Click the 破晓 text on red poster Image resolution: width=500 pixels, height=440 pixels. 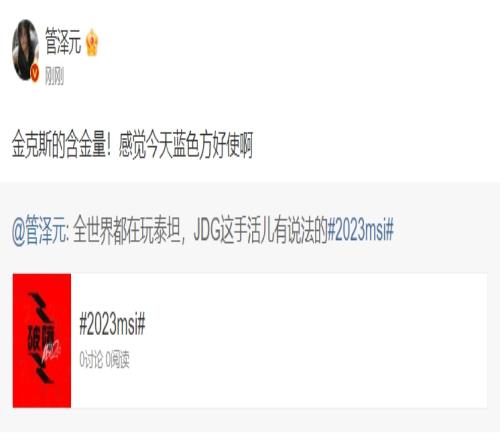click(x=39, y=338)
